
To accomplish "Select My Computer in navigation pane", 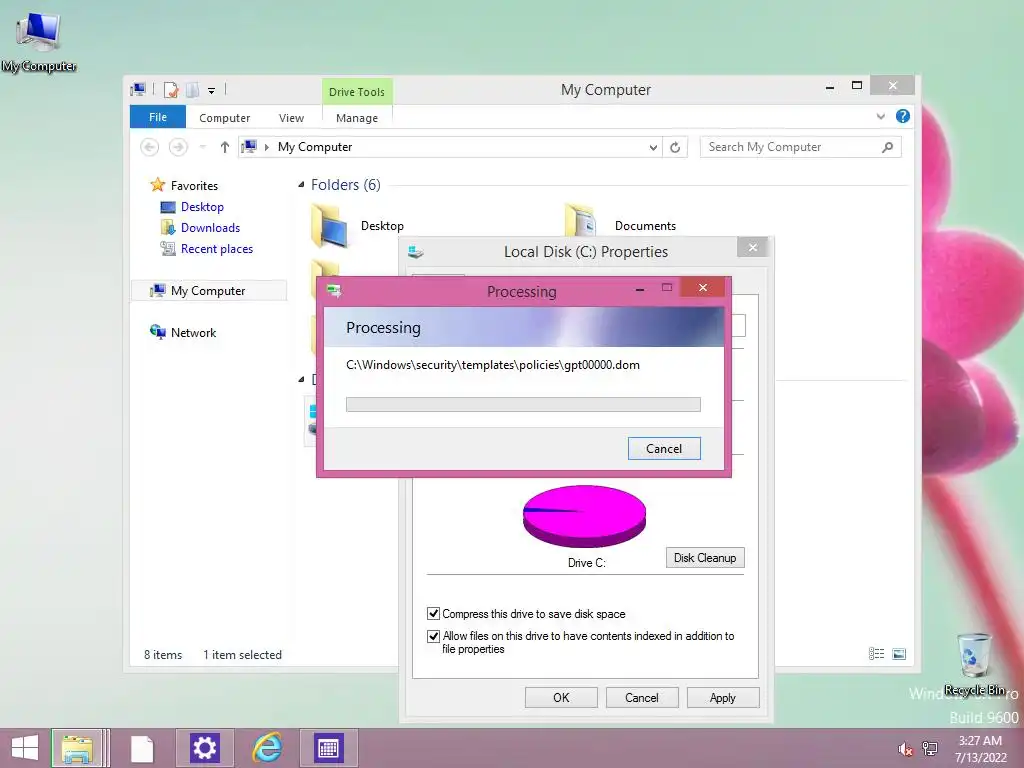I will [x=208, y=291].
